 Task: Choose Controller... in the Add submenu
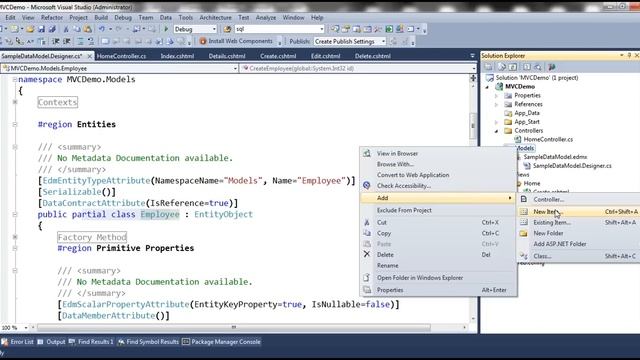[579, 200]
